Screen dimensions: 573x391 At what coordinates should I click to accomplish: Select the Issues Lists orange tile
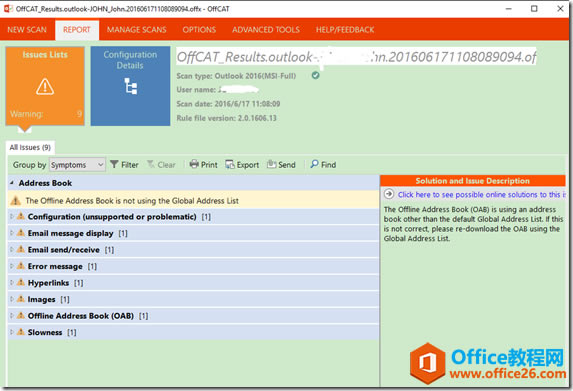point(45,86)
